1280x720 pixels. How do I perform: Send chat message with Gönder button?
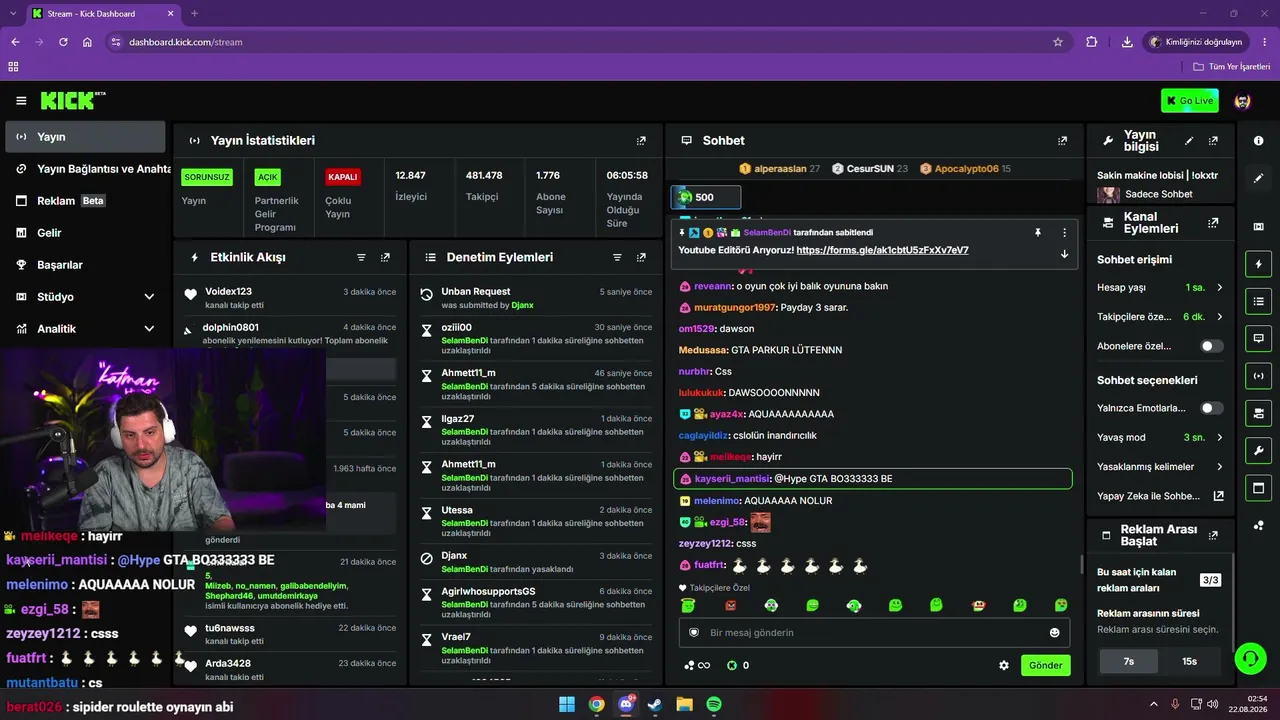click(1046, 665)
